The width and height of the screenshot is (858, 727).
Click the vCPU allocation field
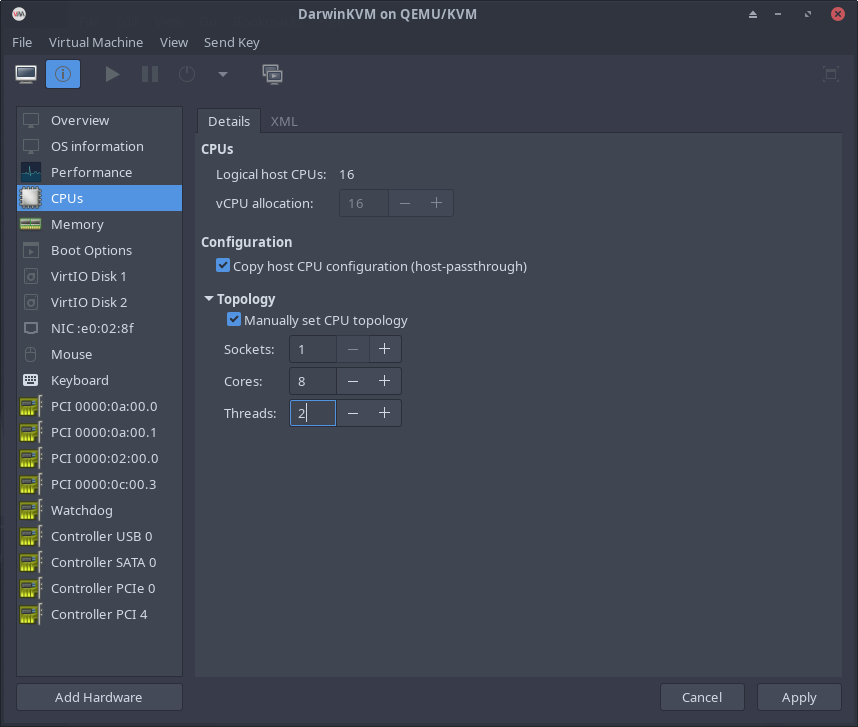[x=364, y=203]
